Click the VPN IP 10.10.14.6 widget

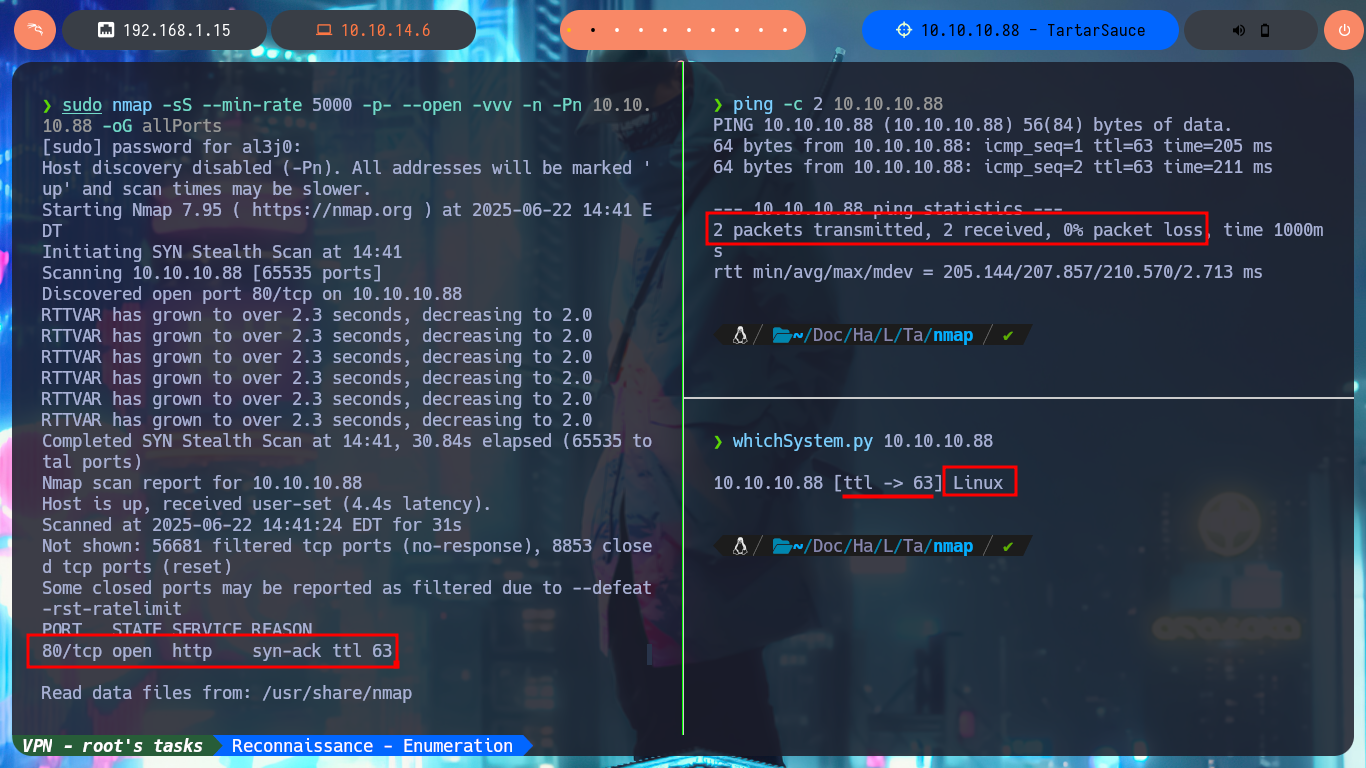coord(373,30)
